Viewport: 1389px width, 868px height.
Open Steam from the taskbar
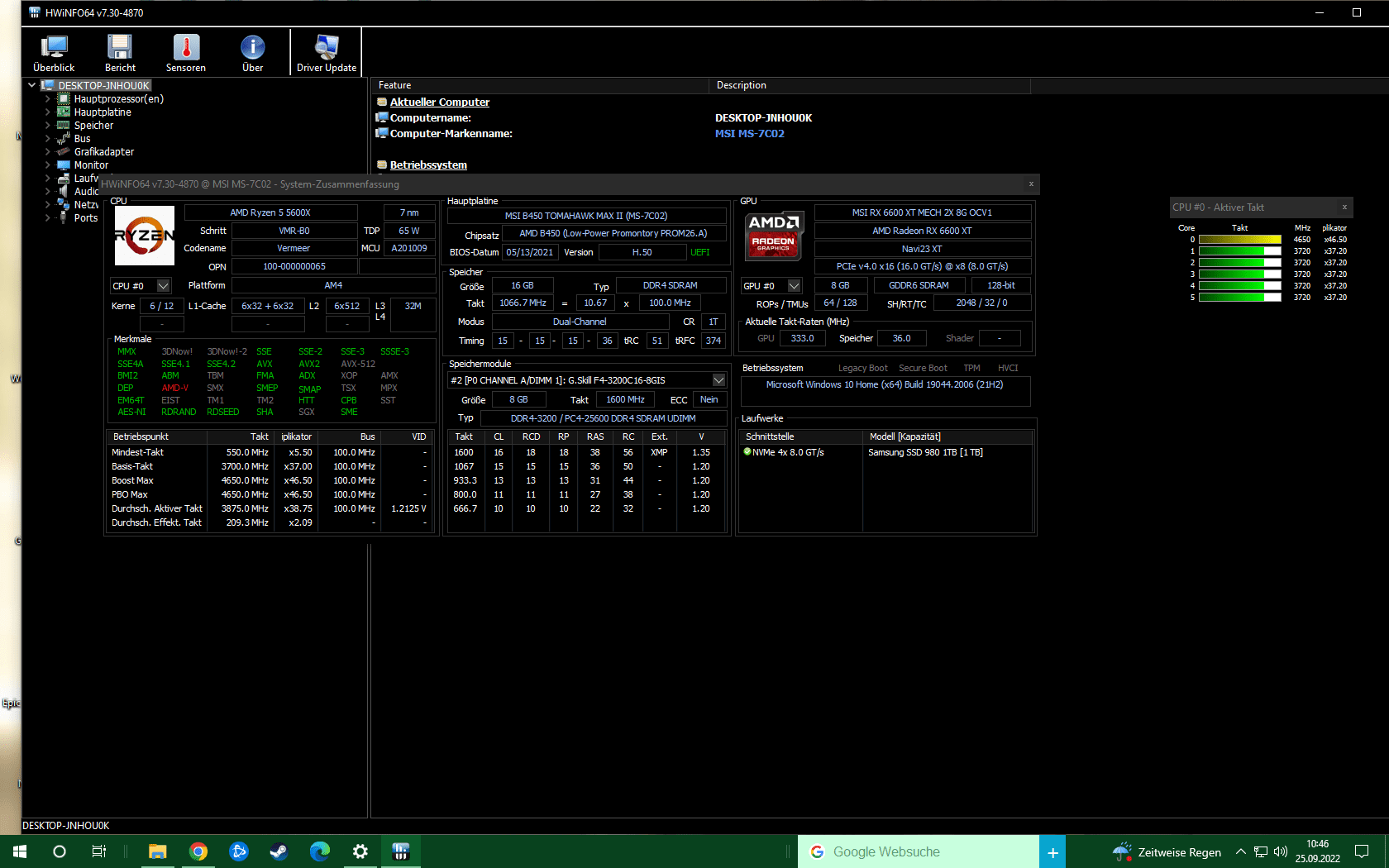pos(279,851)
